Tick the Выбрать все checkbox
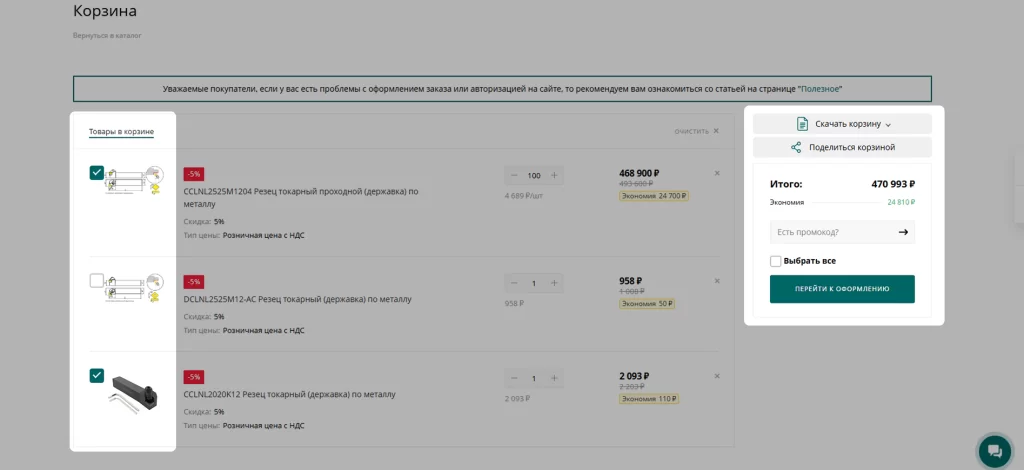 775,261
